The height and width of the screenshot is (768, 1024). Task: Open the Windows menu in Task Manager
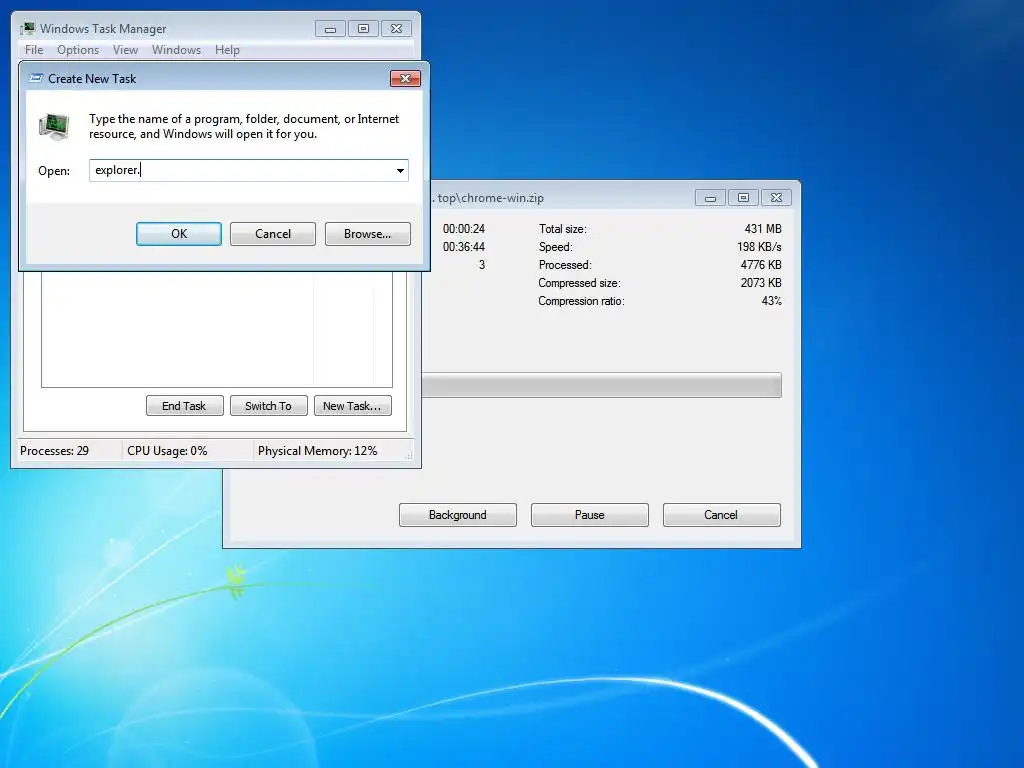tap(176, 50)
